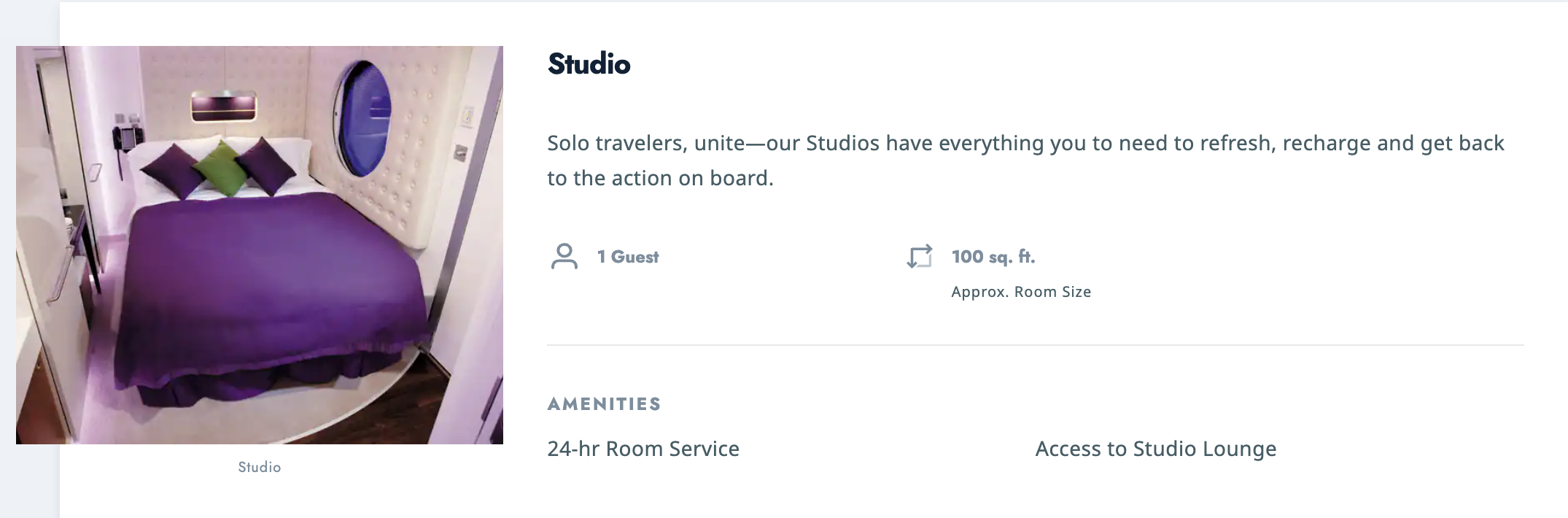Click the left purple pillow in the photo
The height and width of the screenshot is (518, 1568).
tap(173, 171)
